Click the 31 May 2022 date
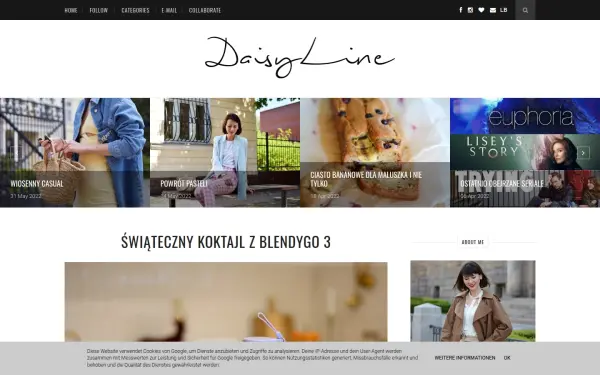Viewport: 600px width, 375px height. [x=26, y=196]
